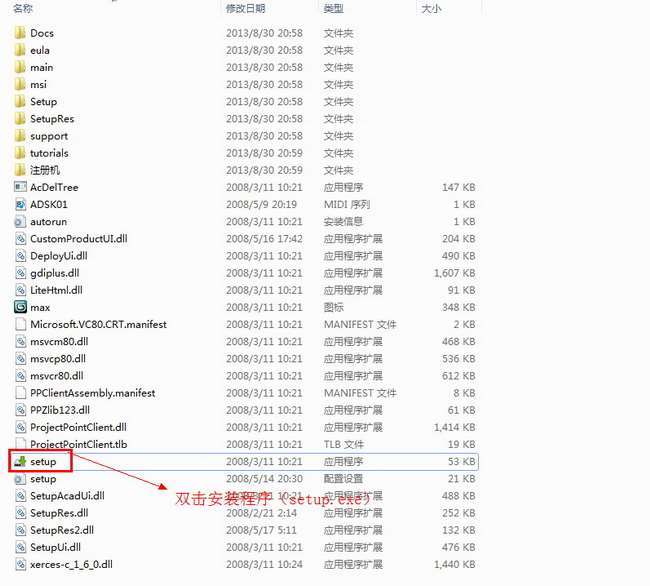Select the ProjectPointClient.tlb file name

[79, 444]
